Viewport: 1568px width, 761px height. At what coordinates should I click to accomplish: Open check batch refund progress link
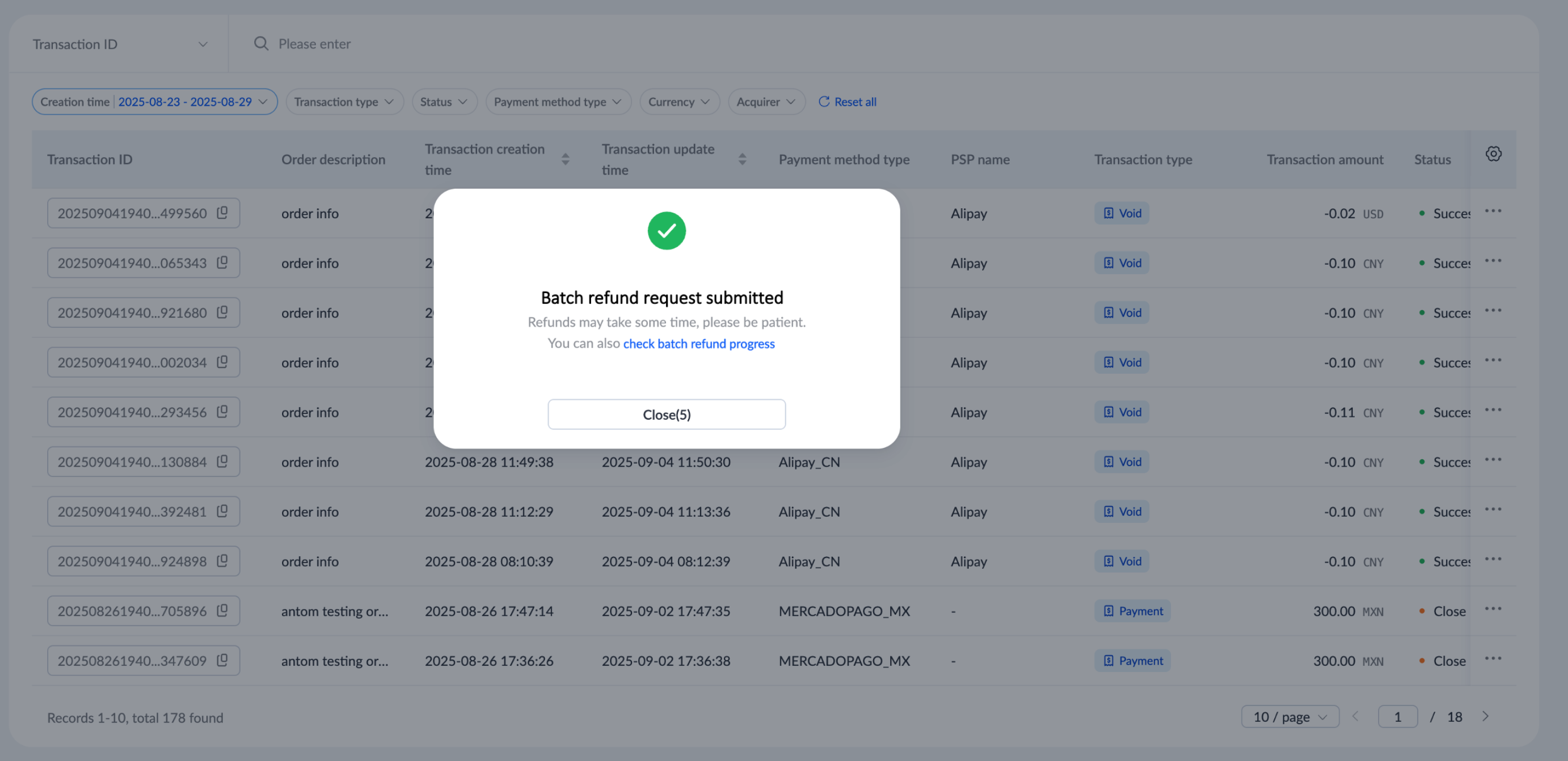[698, 344]
